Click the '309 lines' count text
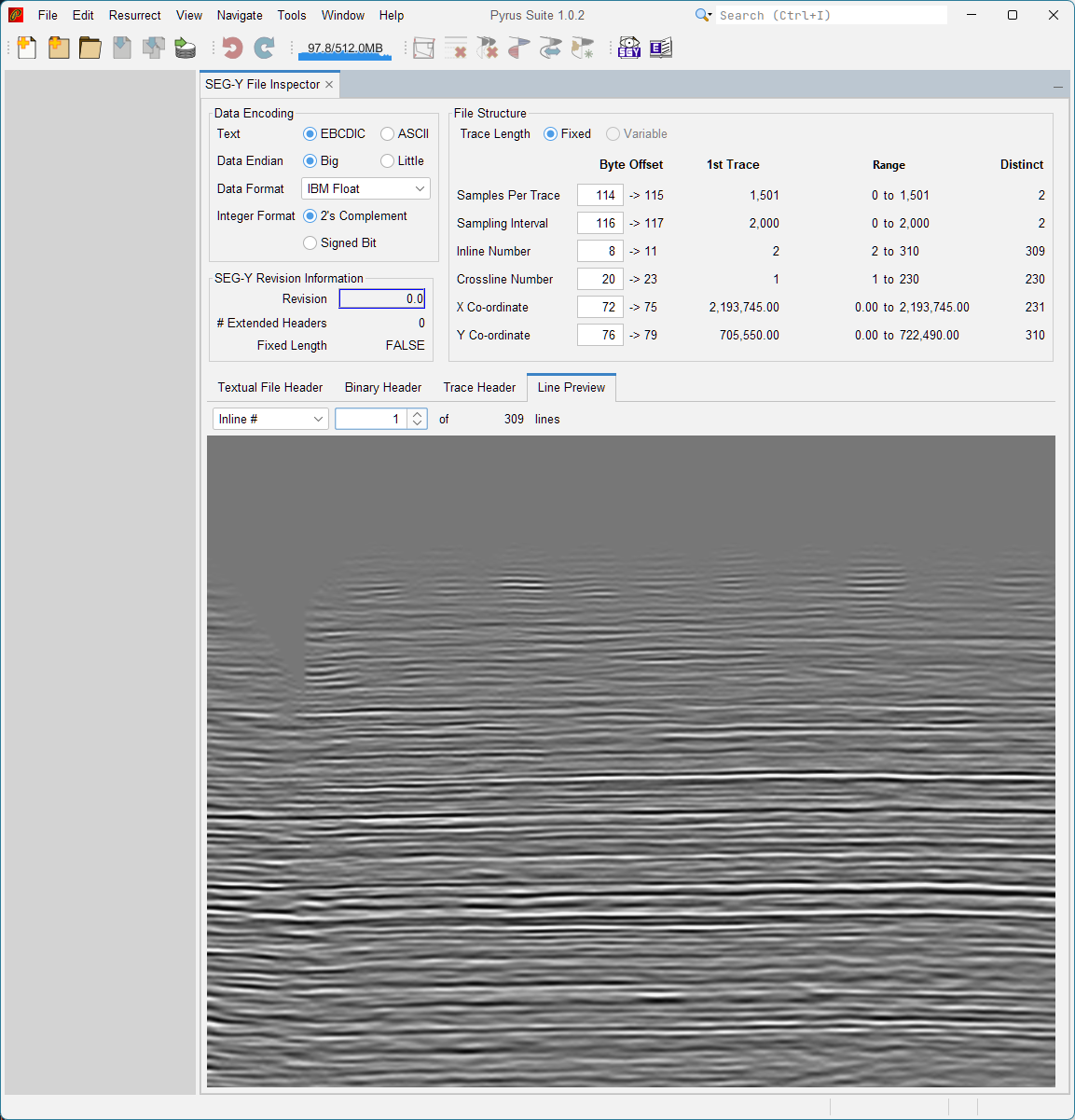This screenshot has height=1120, width=1075. click(532, 419)
